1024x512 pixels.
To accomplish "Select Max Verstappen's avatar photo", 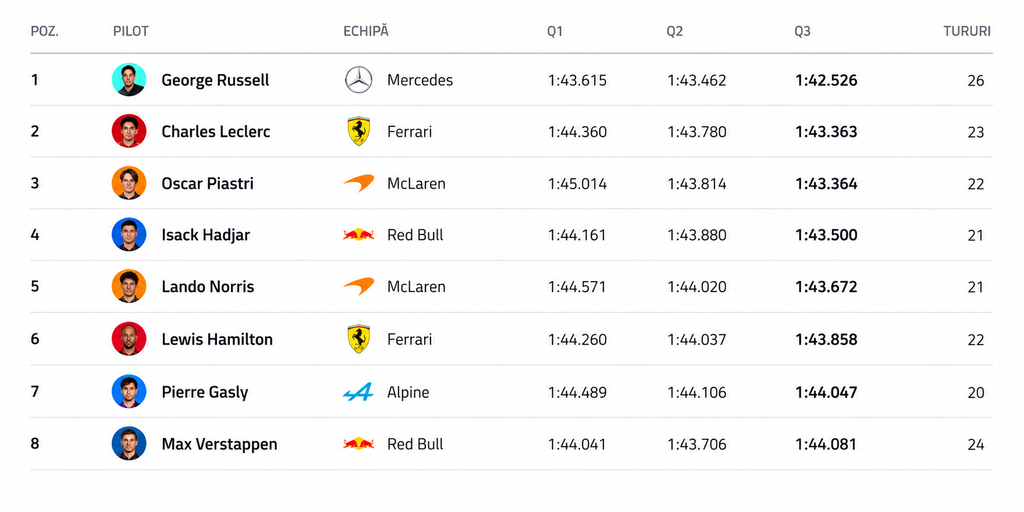I will [x=129, y=443].
